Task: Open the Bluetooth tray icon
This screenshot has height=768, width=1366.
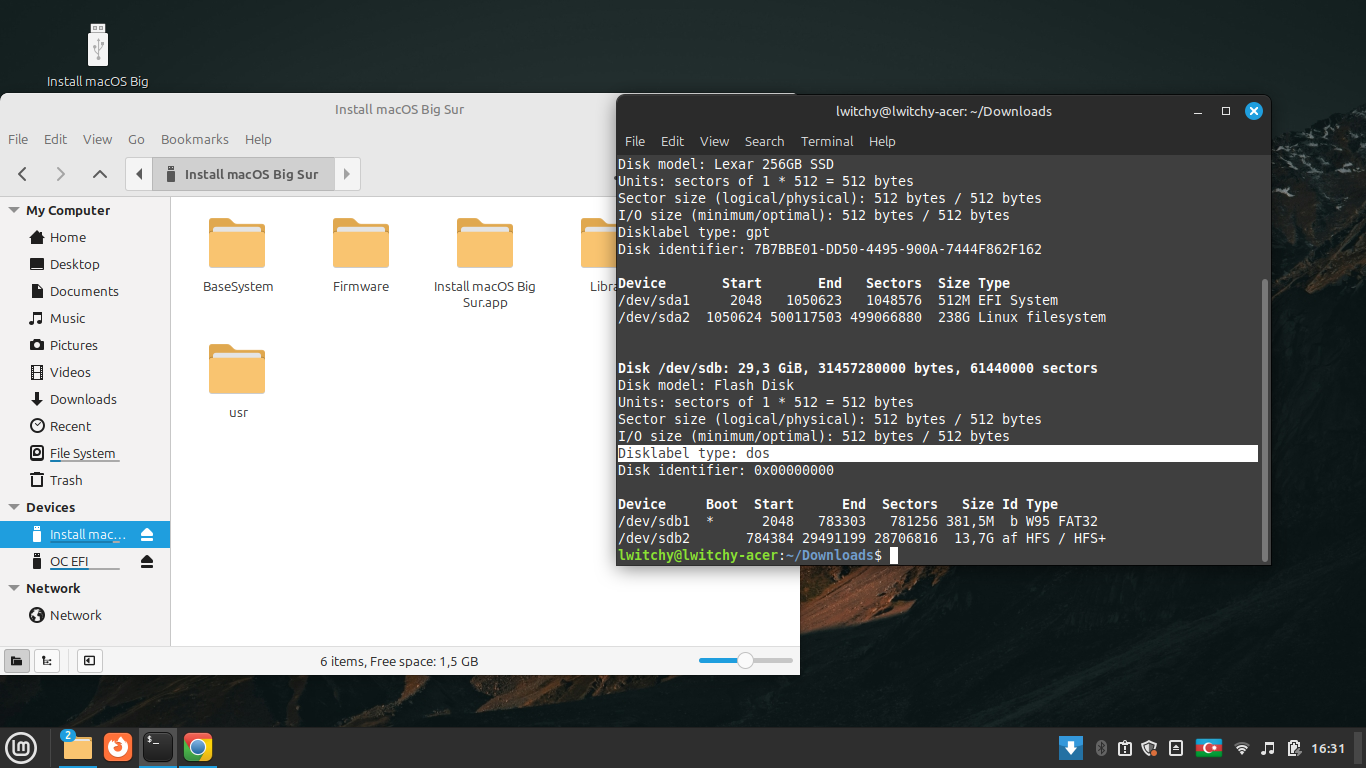Action: [1101, 748]
